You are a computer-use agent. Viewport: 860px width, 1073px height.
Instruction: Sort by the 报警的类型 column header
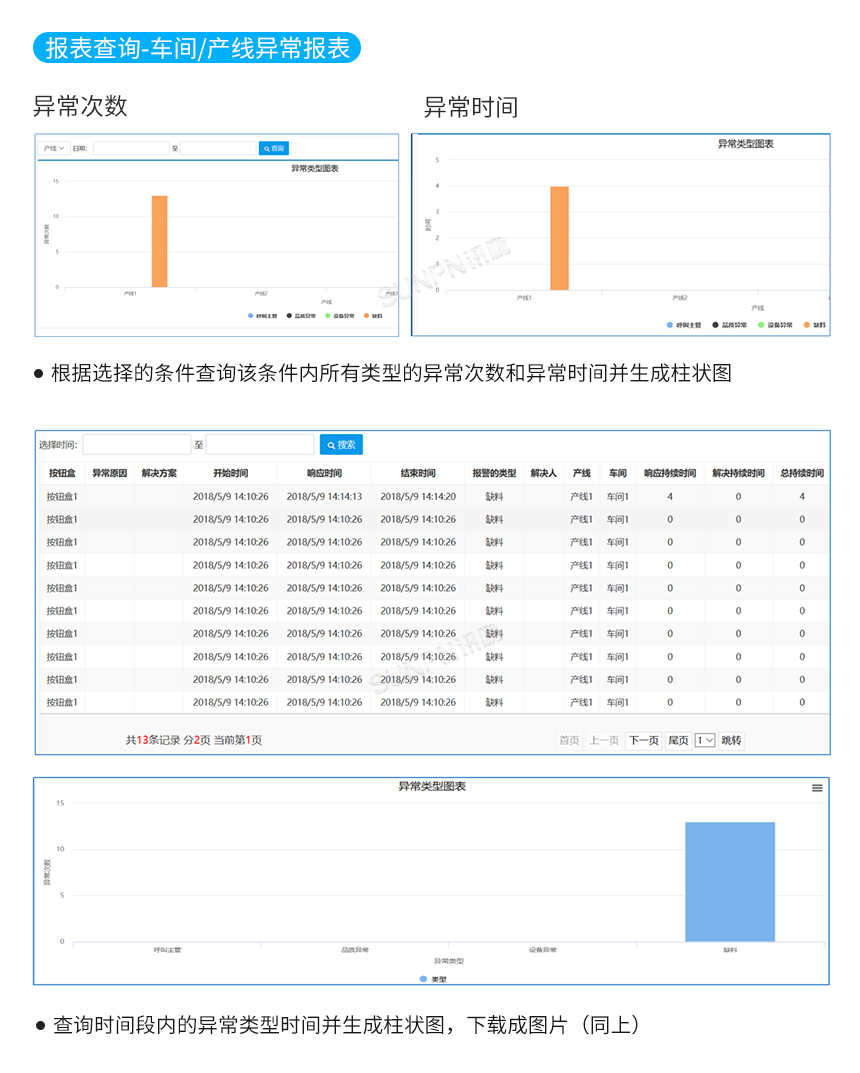(x=494, y=474)
